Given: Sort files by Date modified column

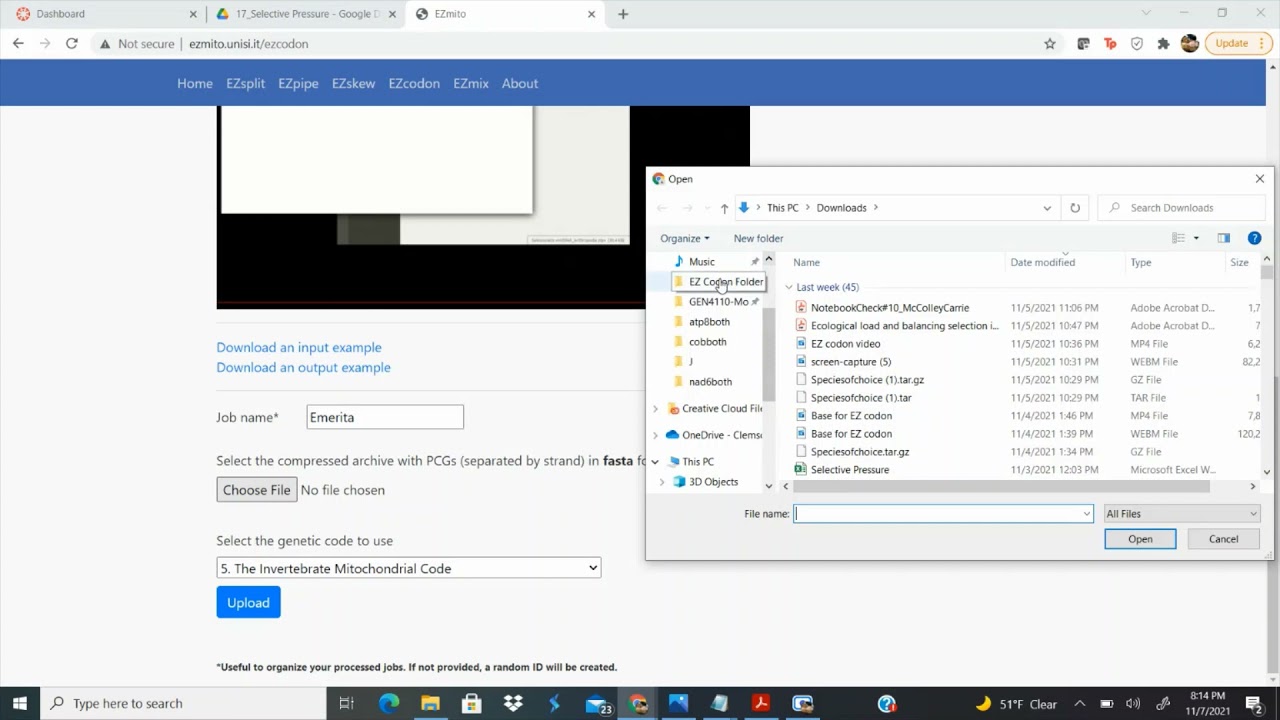Looking at the screenshot, I should click(1042, 262).
